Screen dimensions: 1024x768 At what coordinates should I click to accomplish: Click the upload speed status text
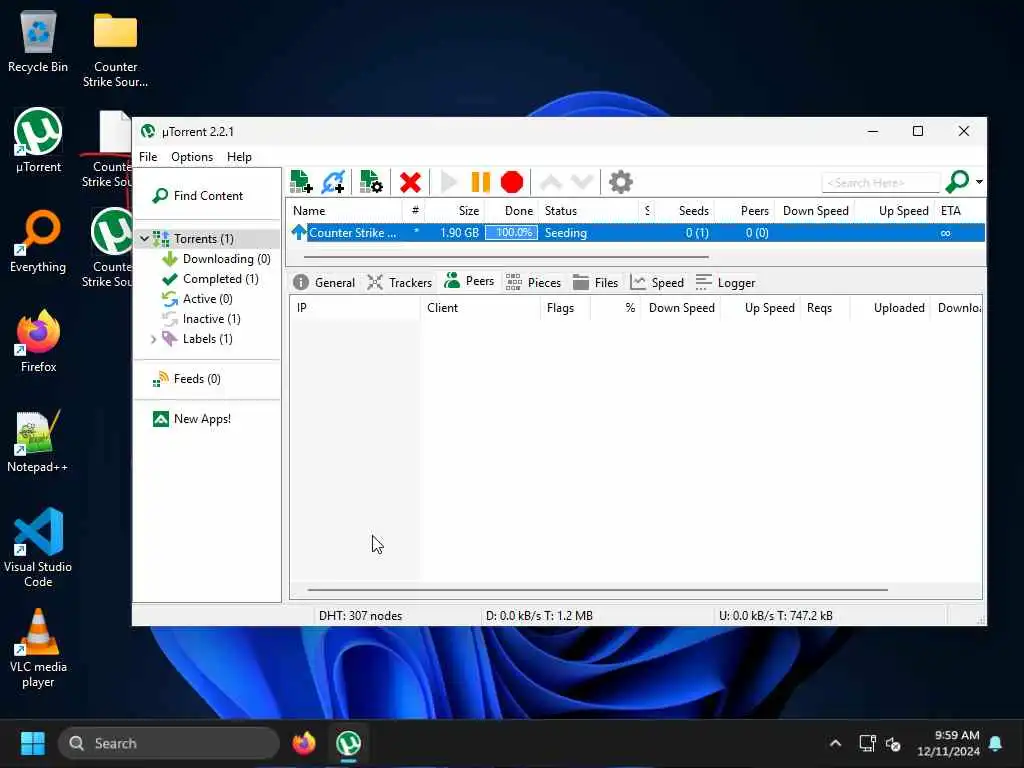[775, 616]
